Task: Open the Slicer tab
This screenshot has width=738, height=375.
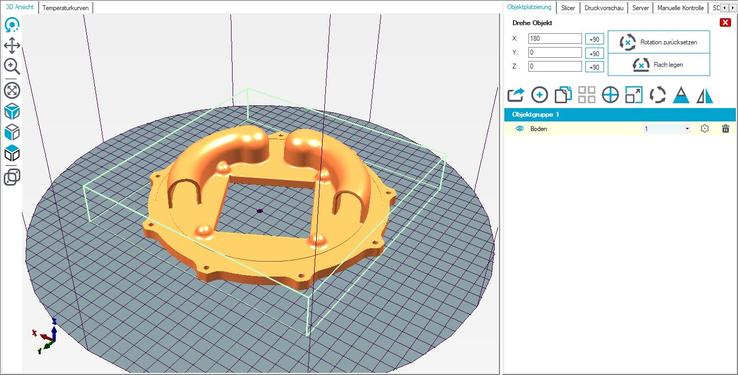Action: (x=568, y=8)
